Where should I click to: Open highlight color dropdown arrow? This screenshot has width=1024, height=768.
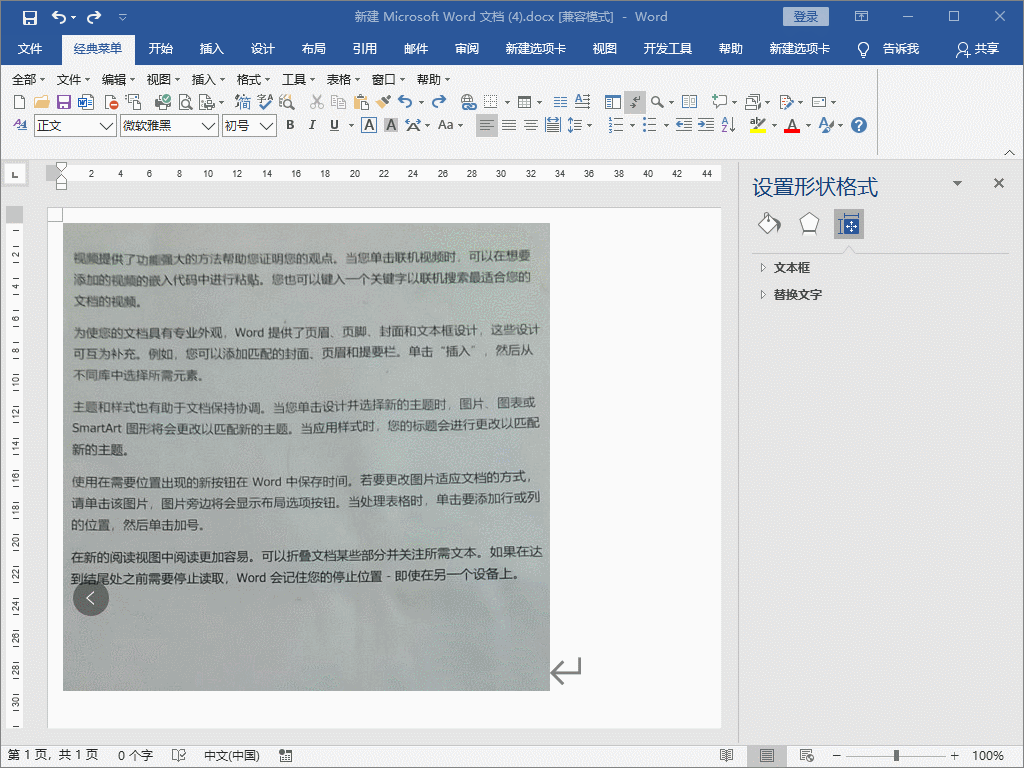[x=775, y=125]
